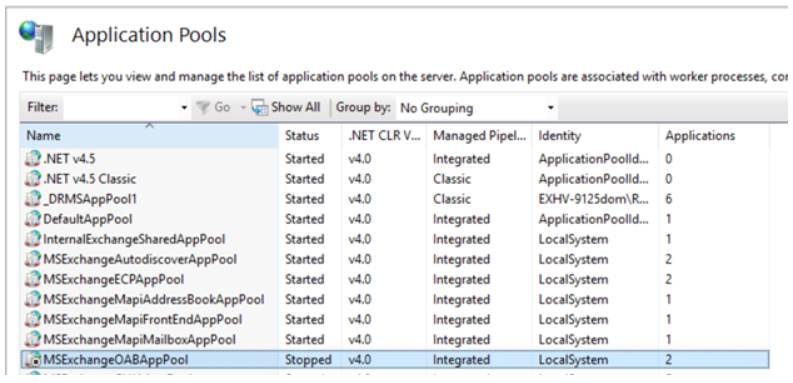The image size is (793, 383).
Task: Click ApplicationPoolIdentity cell of DefaultAppPool
Action: coord(594,220)
